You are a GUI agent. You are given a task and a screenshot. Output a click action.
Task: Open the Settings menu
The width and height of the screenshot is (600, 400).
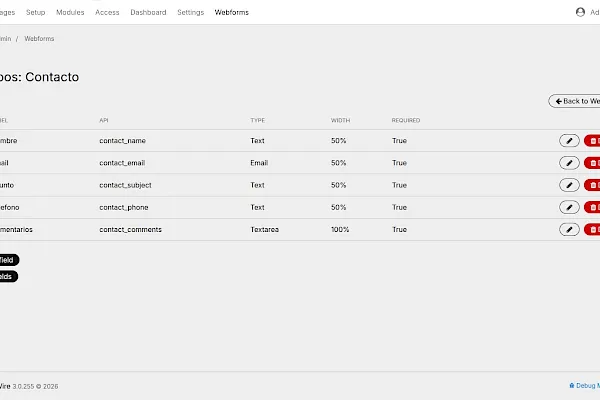191,12
